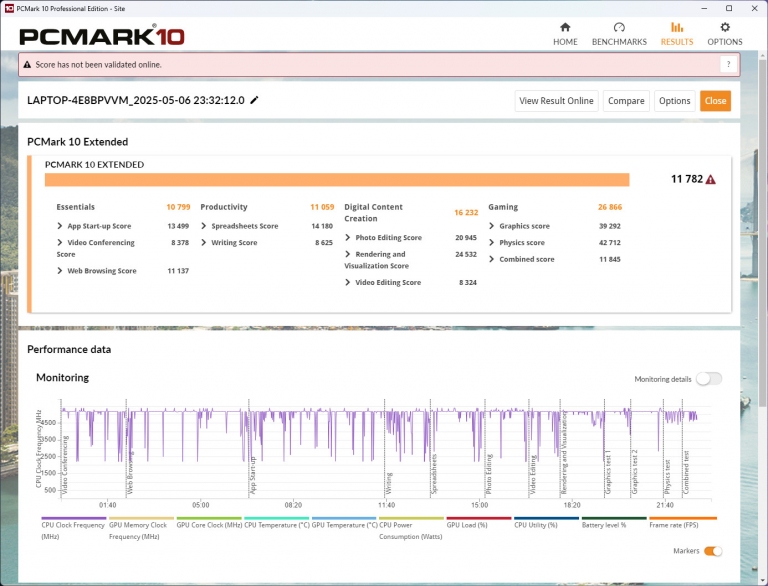Viewport: 768px width, 586px height.
Task: Click the Options gear icon
Action: [725, 27]
